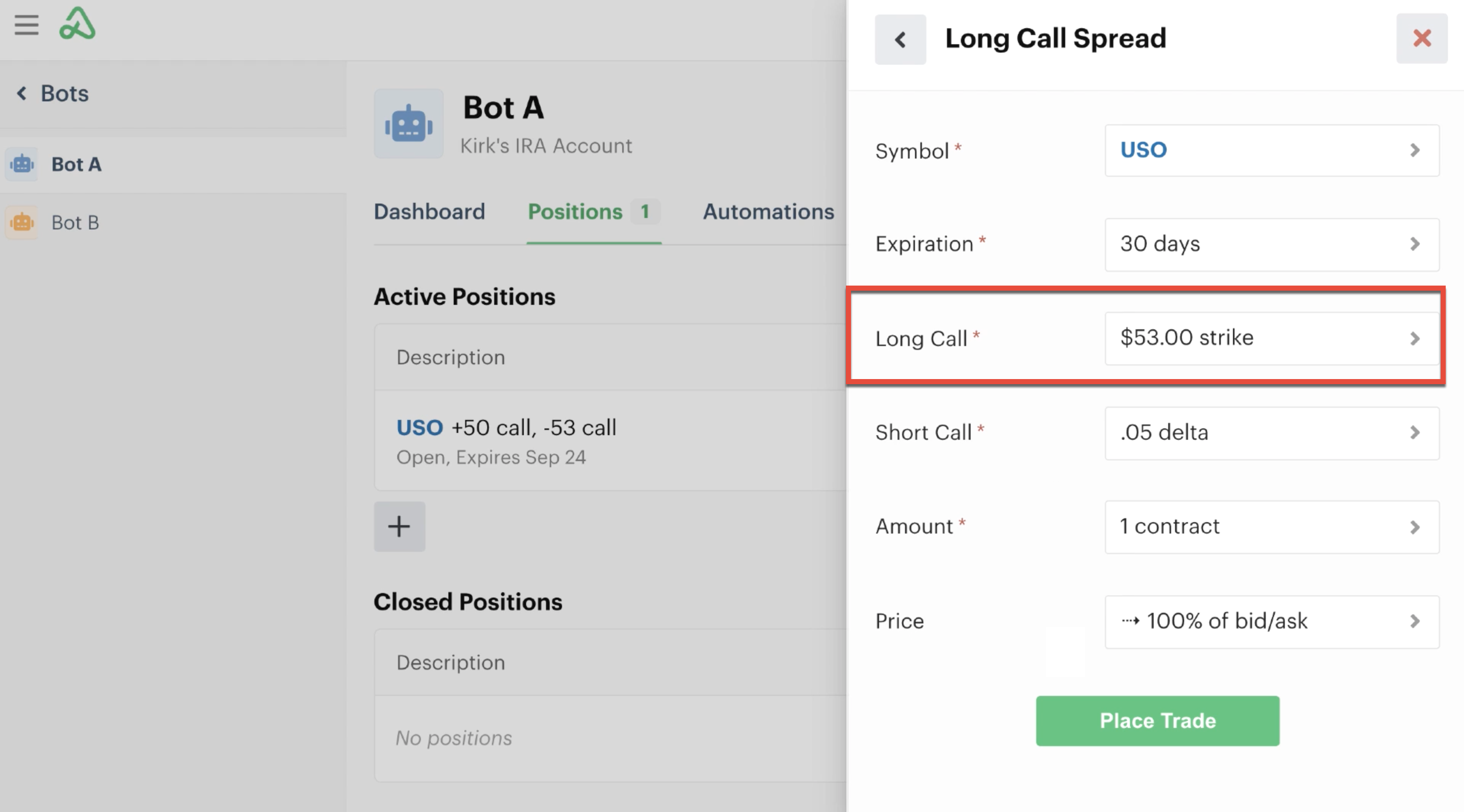Click the green Option Alpha logo
The image size is (1464, 812).
(77, 24)
